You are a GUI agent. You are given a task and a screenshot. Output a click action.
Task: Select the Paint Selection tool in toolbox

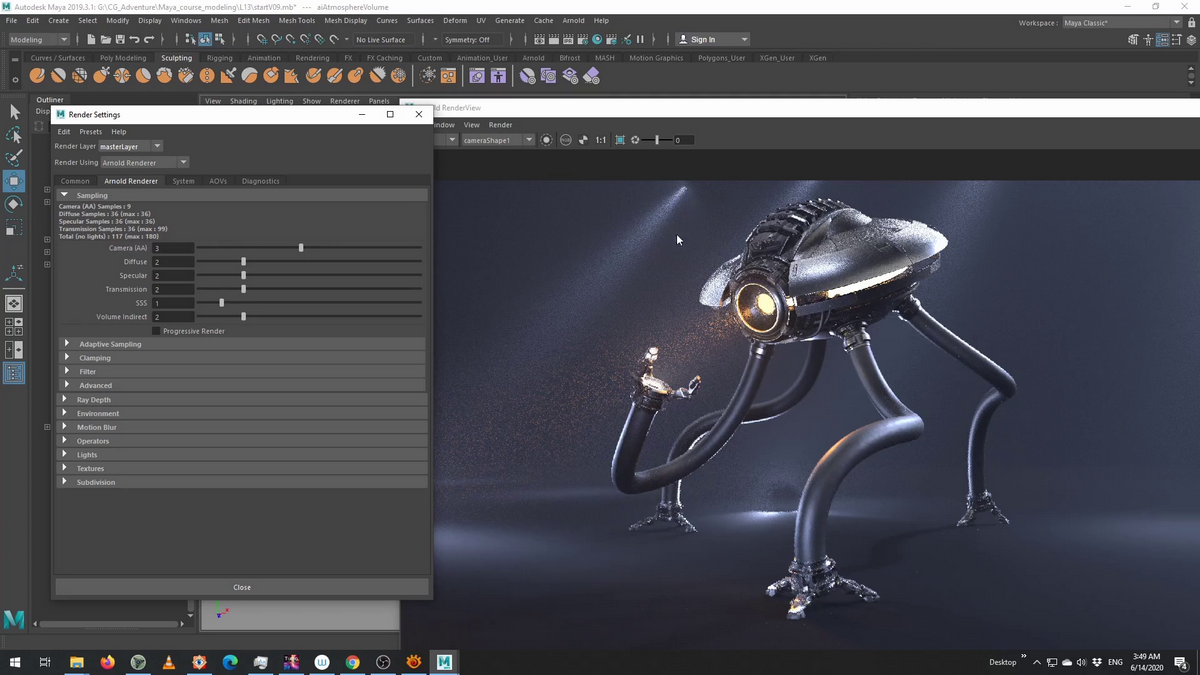pyautogui.click(x=14, y=158)
